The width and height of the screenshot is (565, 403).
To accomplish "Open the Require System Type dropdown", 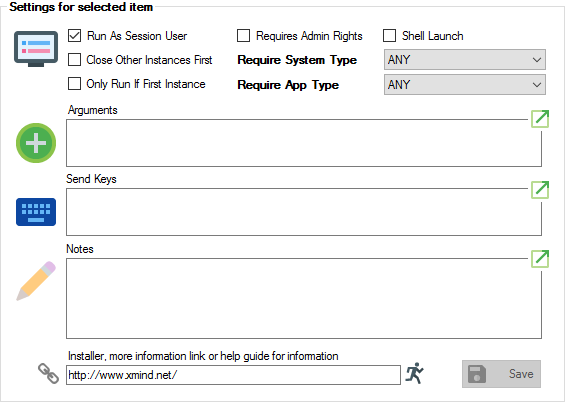I will pyautogui.click(x=465, y=59).
